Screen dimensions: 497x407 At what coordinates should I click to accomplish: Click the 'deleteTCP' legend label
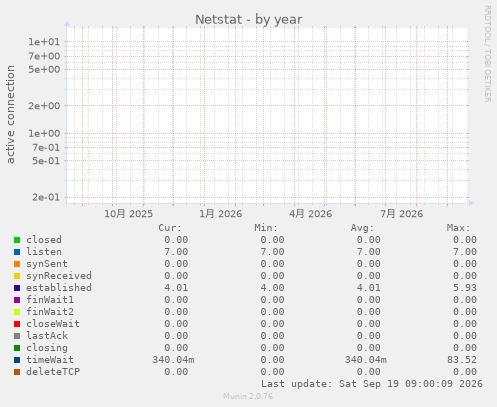tap(53, 372)
